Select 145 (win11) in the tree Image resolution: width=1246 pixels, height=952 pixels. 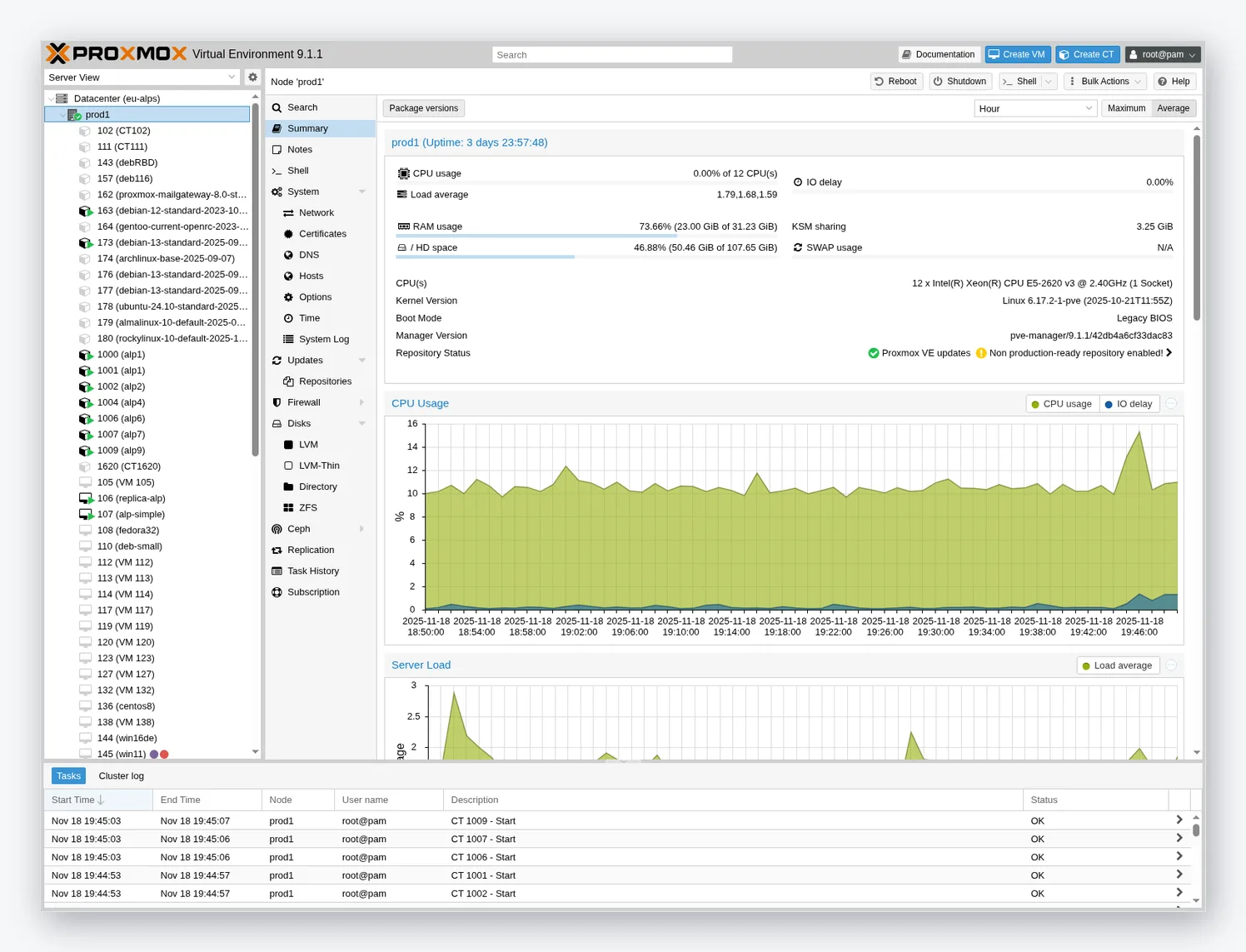point(147,755)
